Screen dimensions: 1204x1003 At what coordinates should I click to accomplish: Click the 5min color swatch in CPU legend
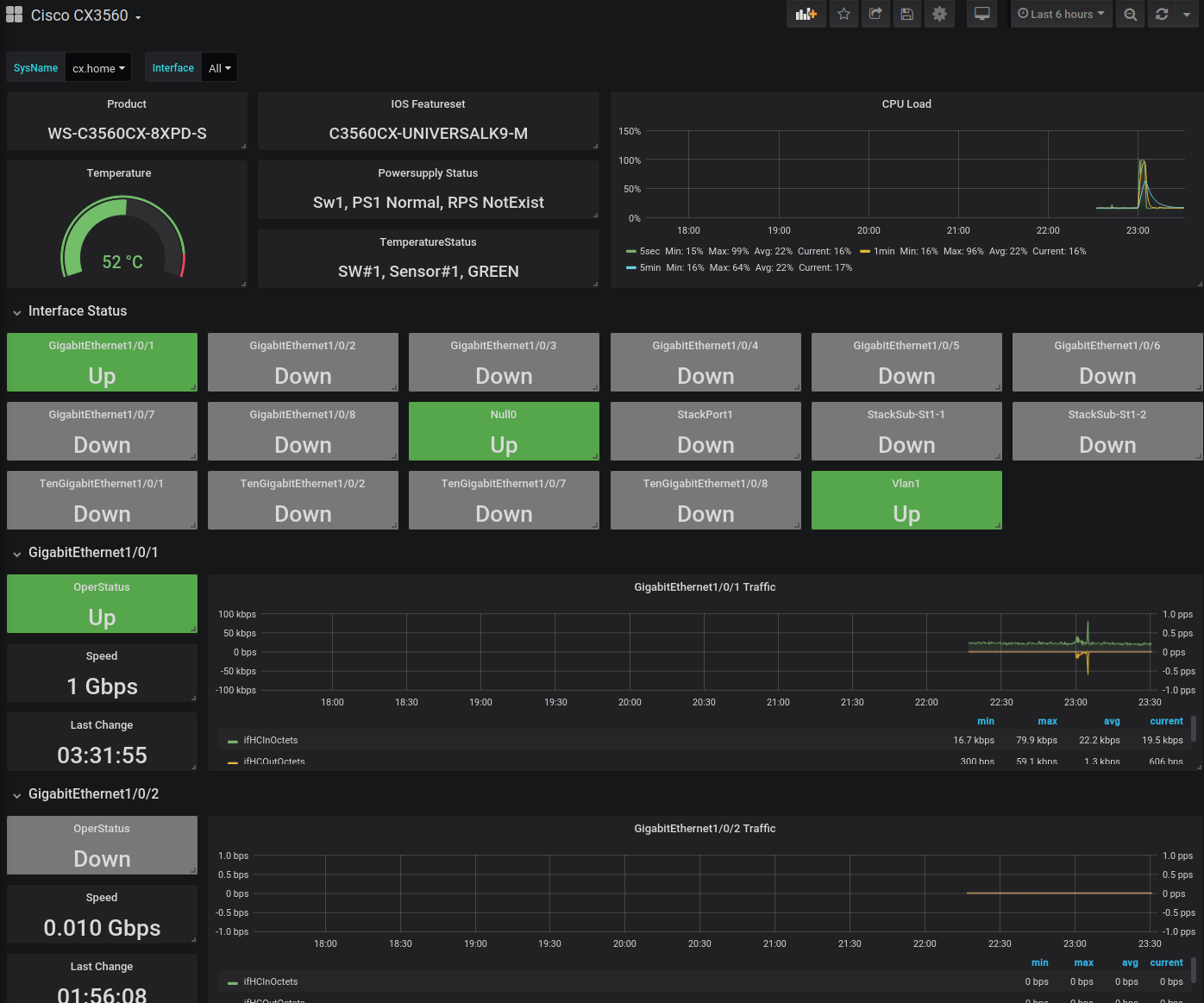coord(631,268)
